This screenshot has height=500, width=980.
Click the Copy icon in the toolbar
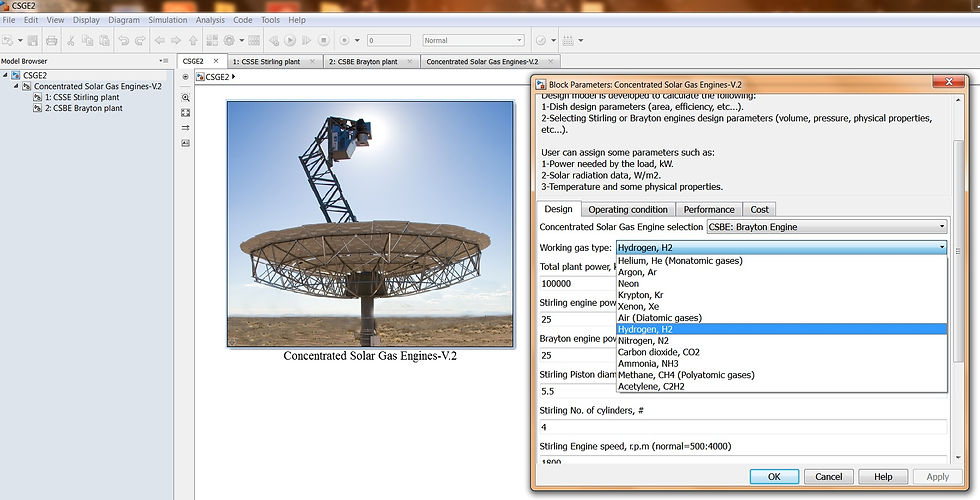(x=88, y=41)
